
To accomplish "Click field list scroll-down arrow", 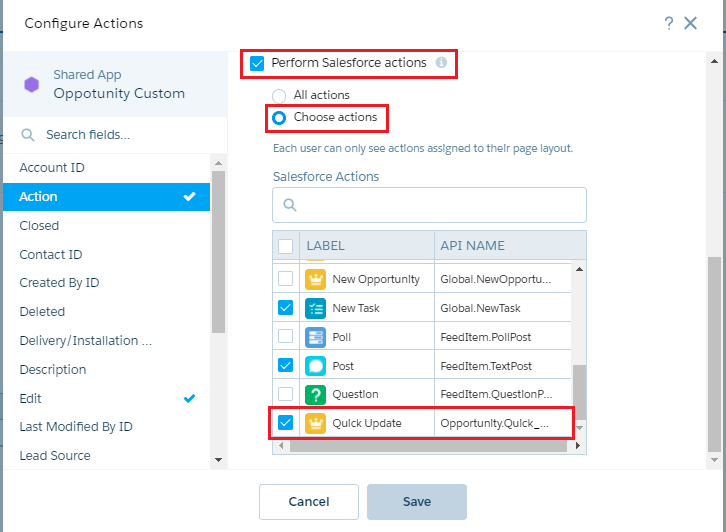I will coord(219,460).
